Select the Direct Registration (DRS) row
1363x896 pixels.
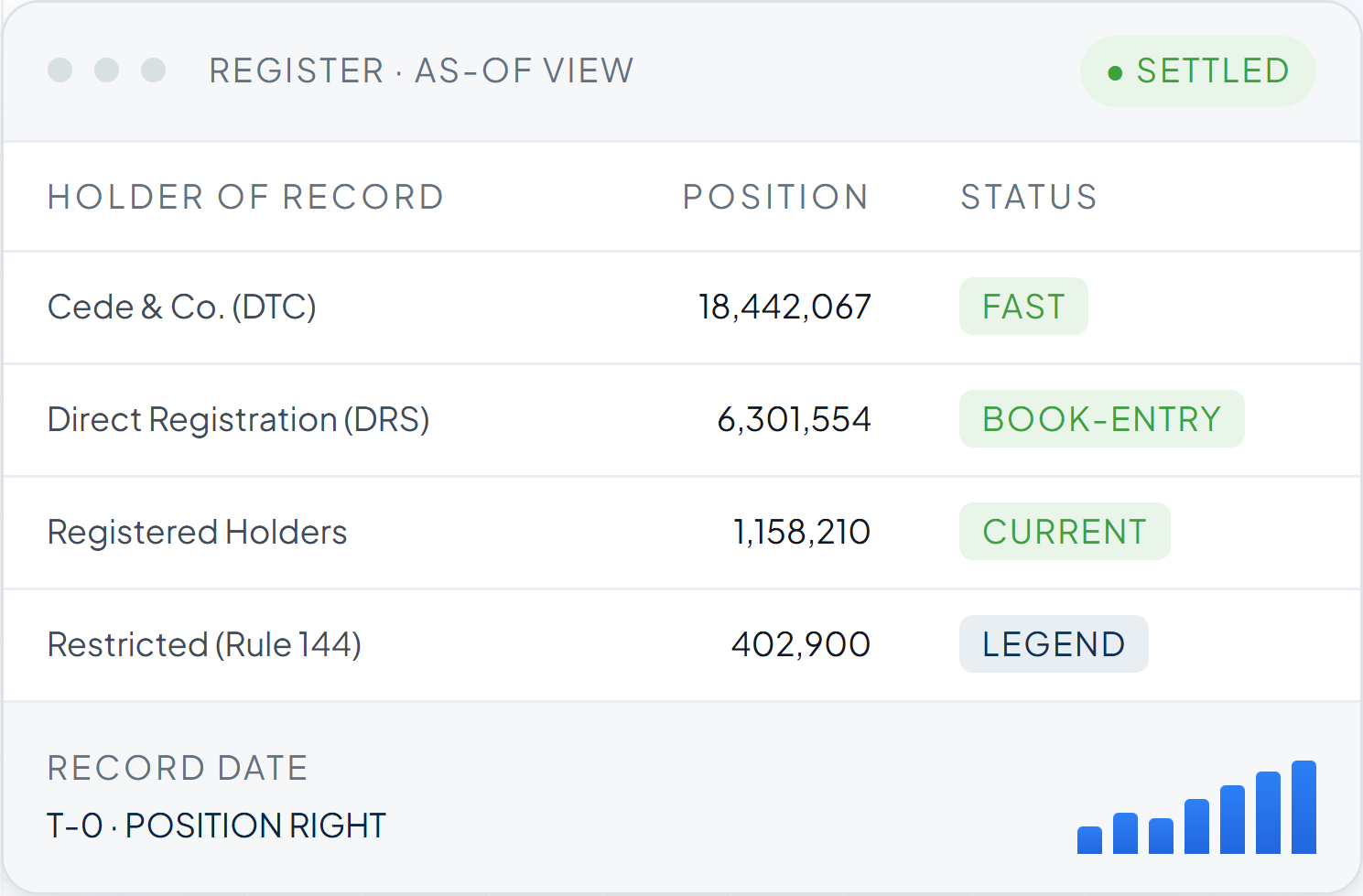682,420
